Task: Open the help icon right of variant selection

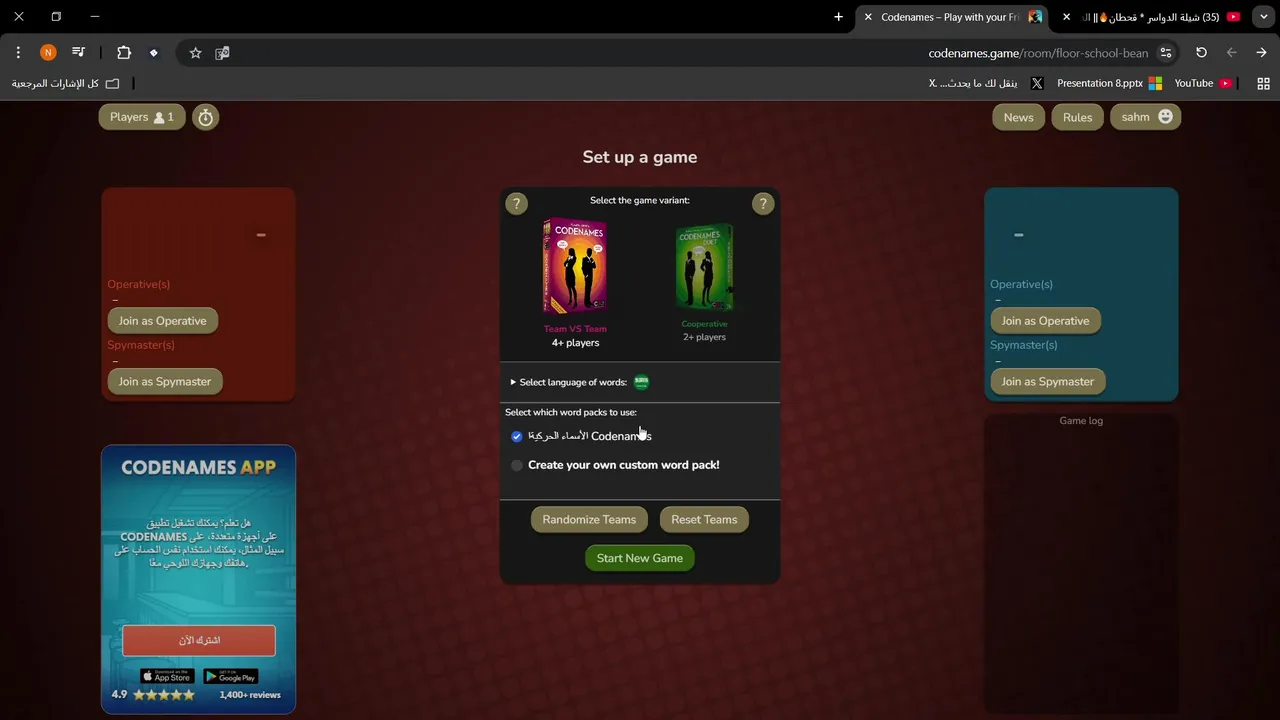Action: [763, 204]
